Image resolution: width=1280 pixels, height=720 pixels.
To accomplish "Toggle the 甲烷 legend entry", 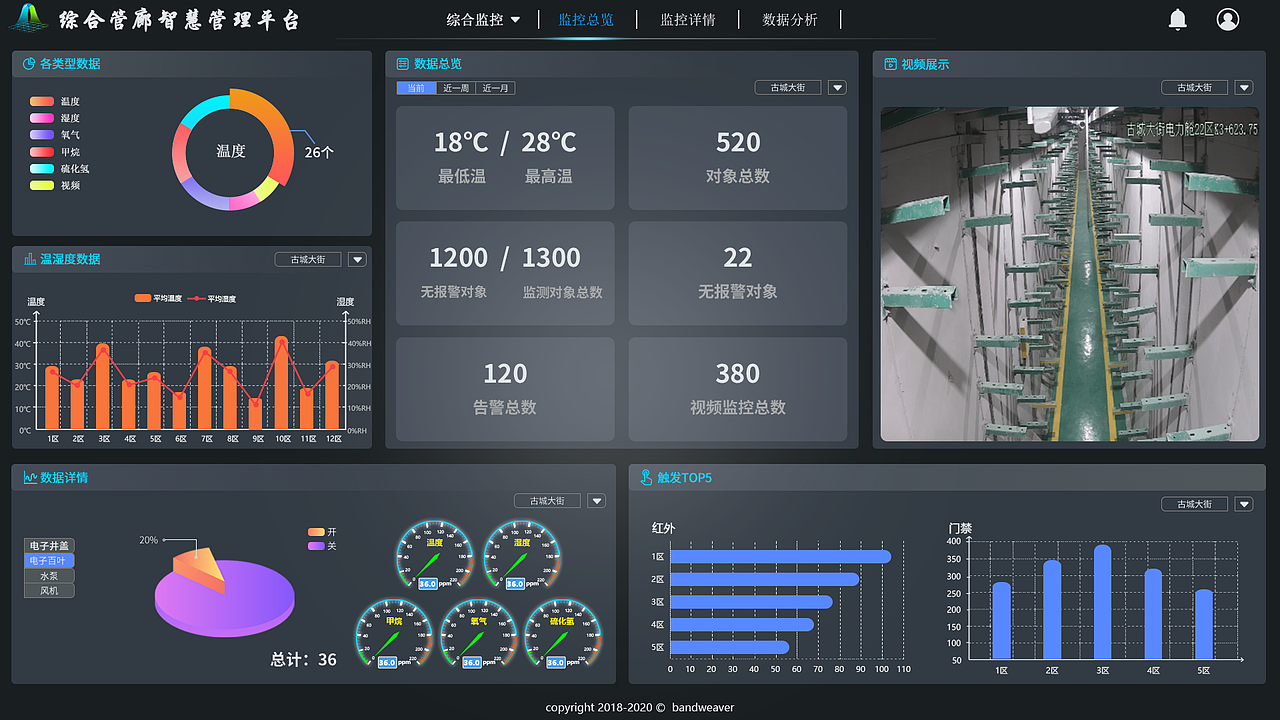I will click(x=55, y=152).
